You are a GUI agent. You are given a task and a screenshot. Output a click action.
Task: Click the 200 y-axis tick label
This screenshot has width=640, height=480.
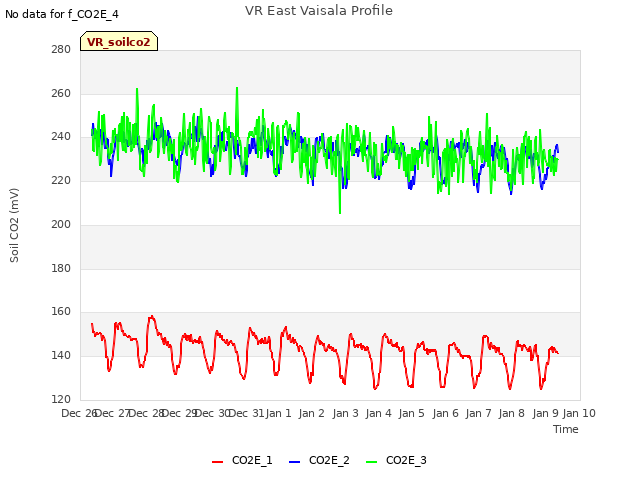(61, 224)
